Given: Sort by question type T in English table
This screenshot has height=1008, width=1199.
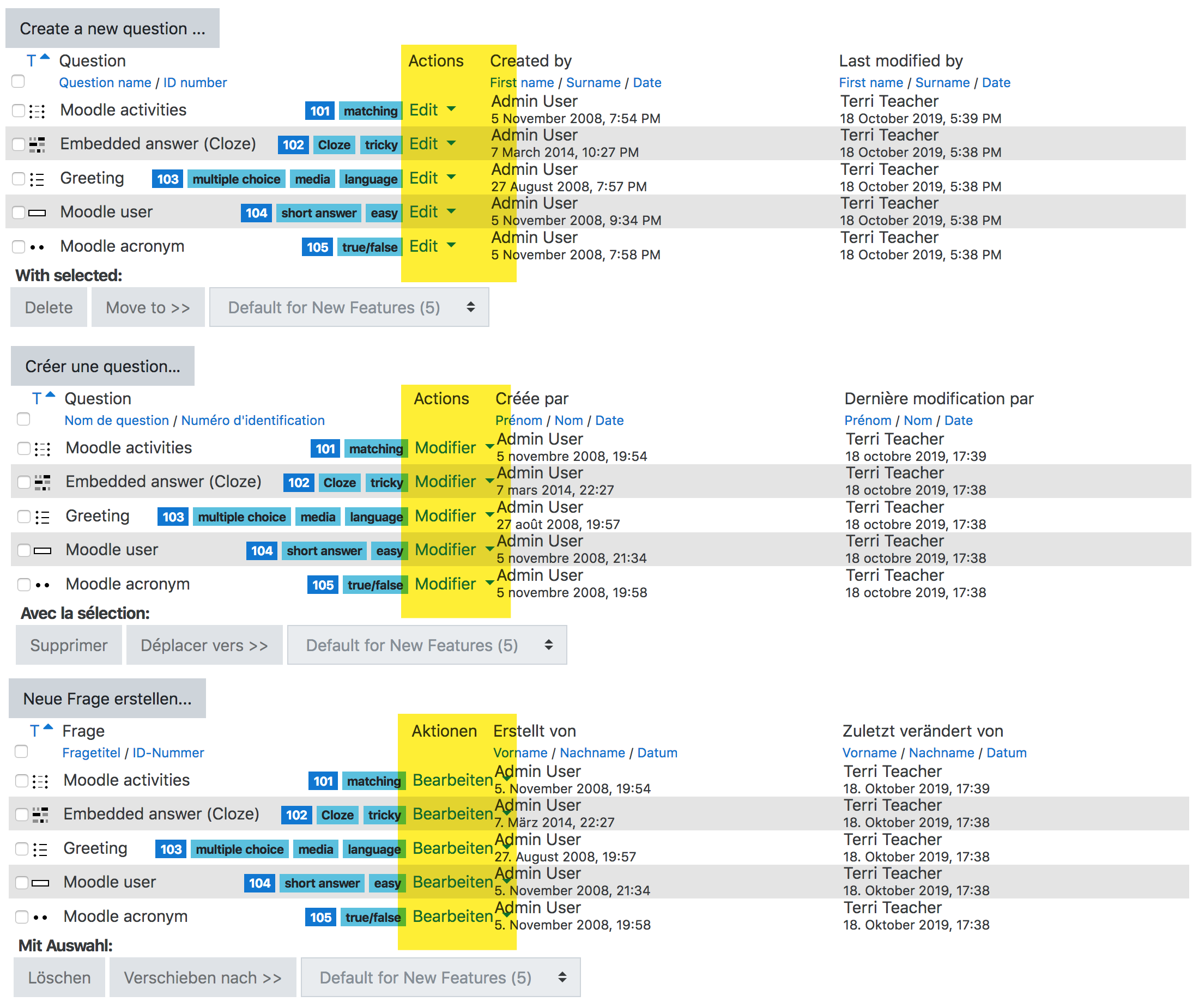Looking at the screenshot, I should click(x=32, y=60).
